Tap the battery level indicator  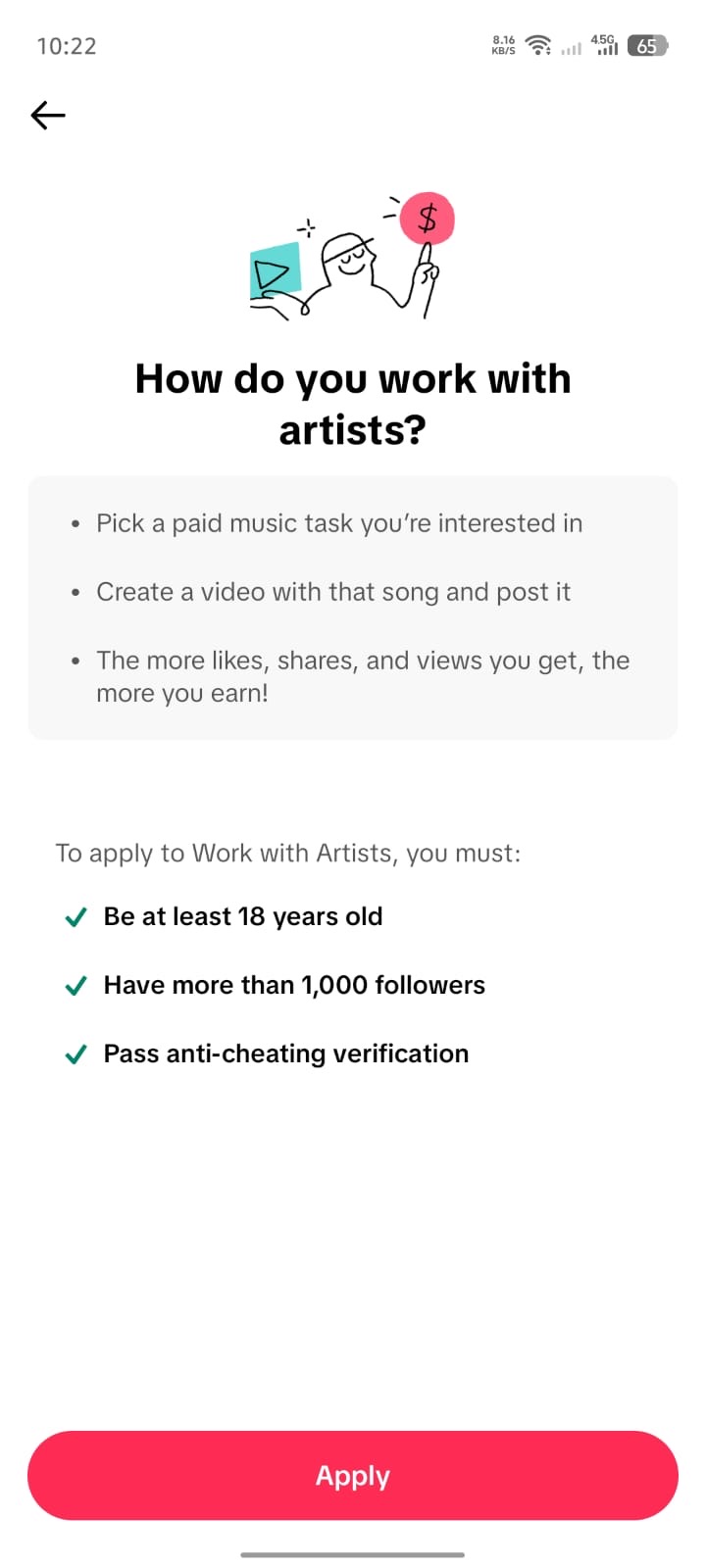[x=647, y=45]
